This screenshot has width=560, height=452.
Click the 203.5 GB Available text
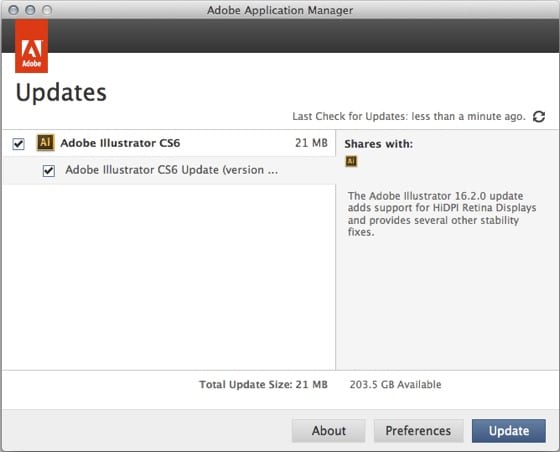coord(395,384)
